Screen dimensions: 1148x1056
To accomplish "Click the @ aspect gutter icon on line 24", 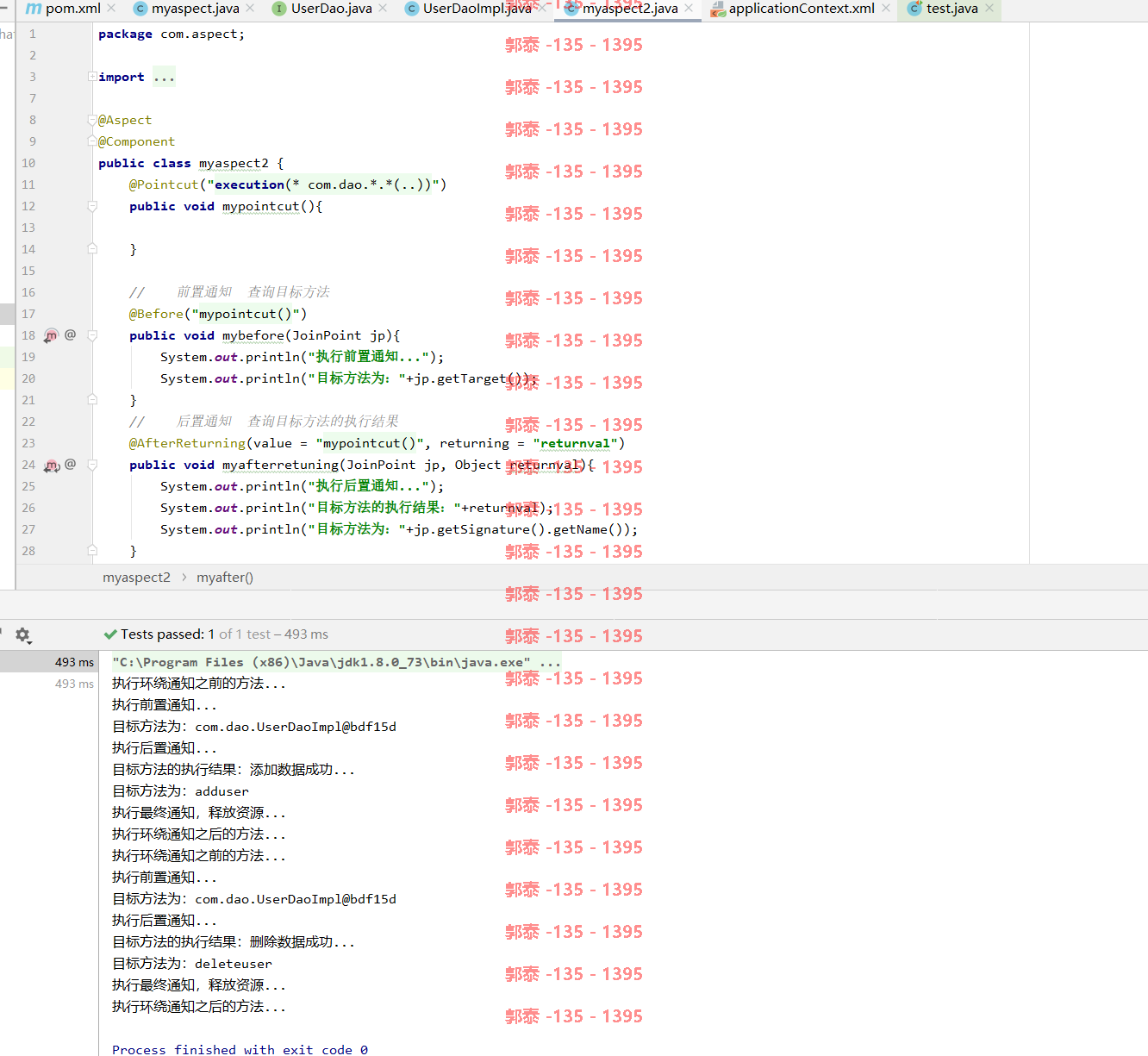I will (71, 464).
